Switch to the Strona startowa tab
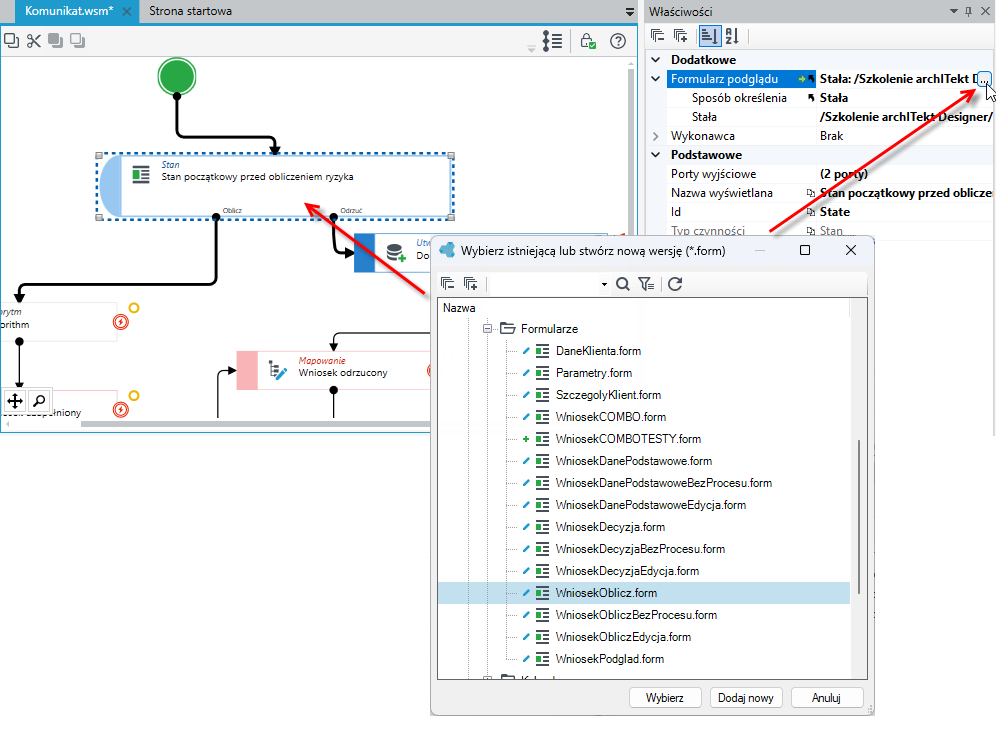 click(191, 11)
